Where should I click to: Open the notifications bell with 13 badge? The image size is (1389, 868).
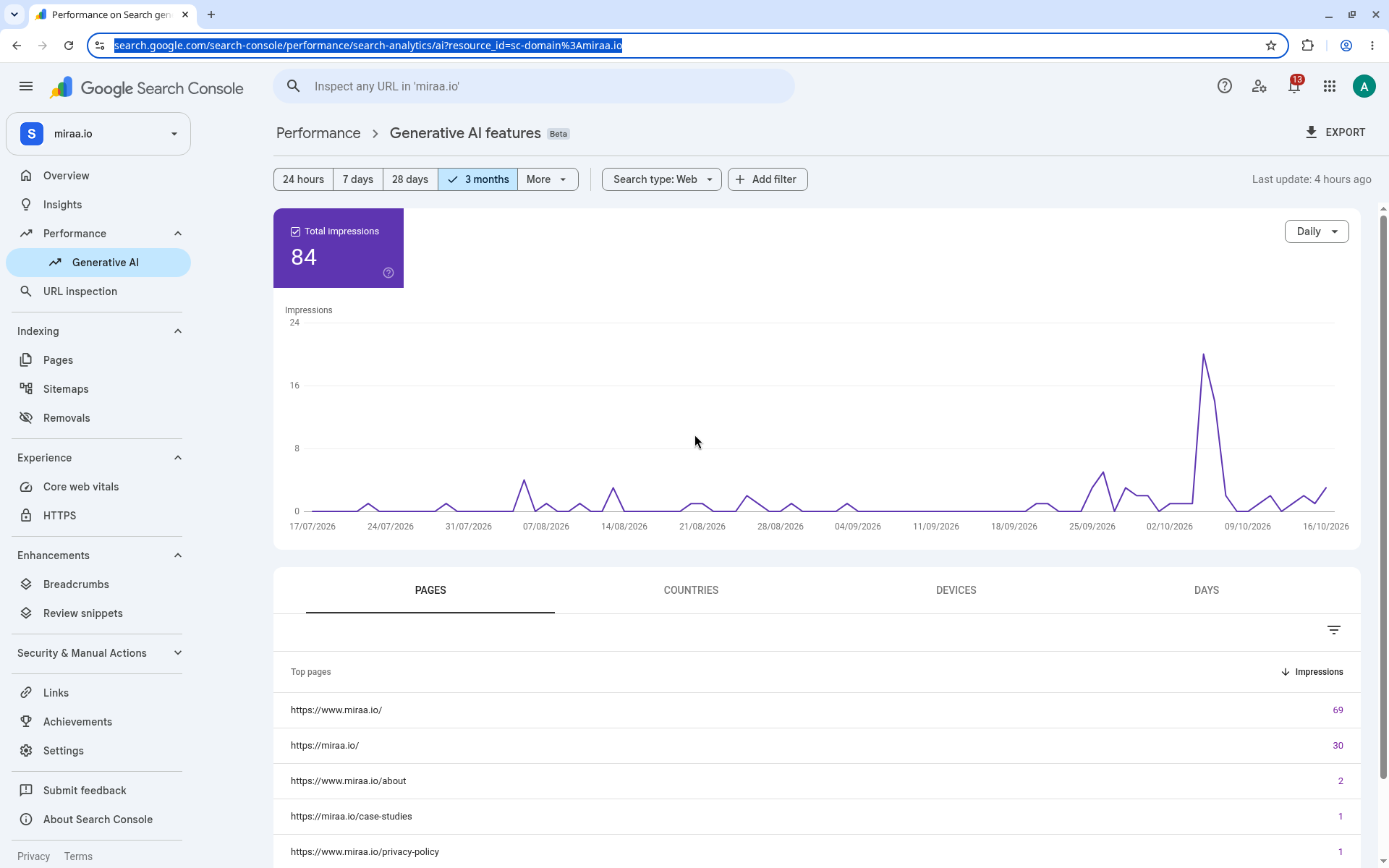pos(1294,85)
